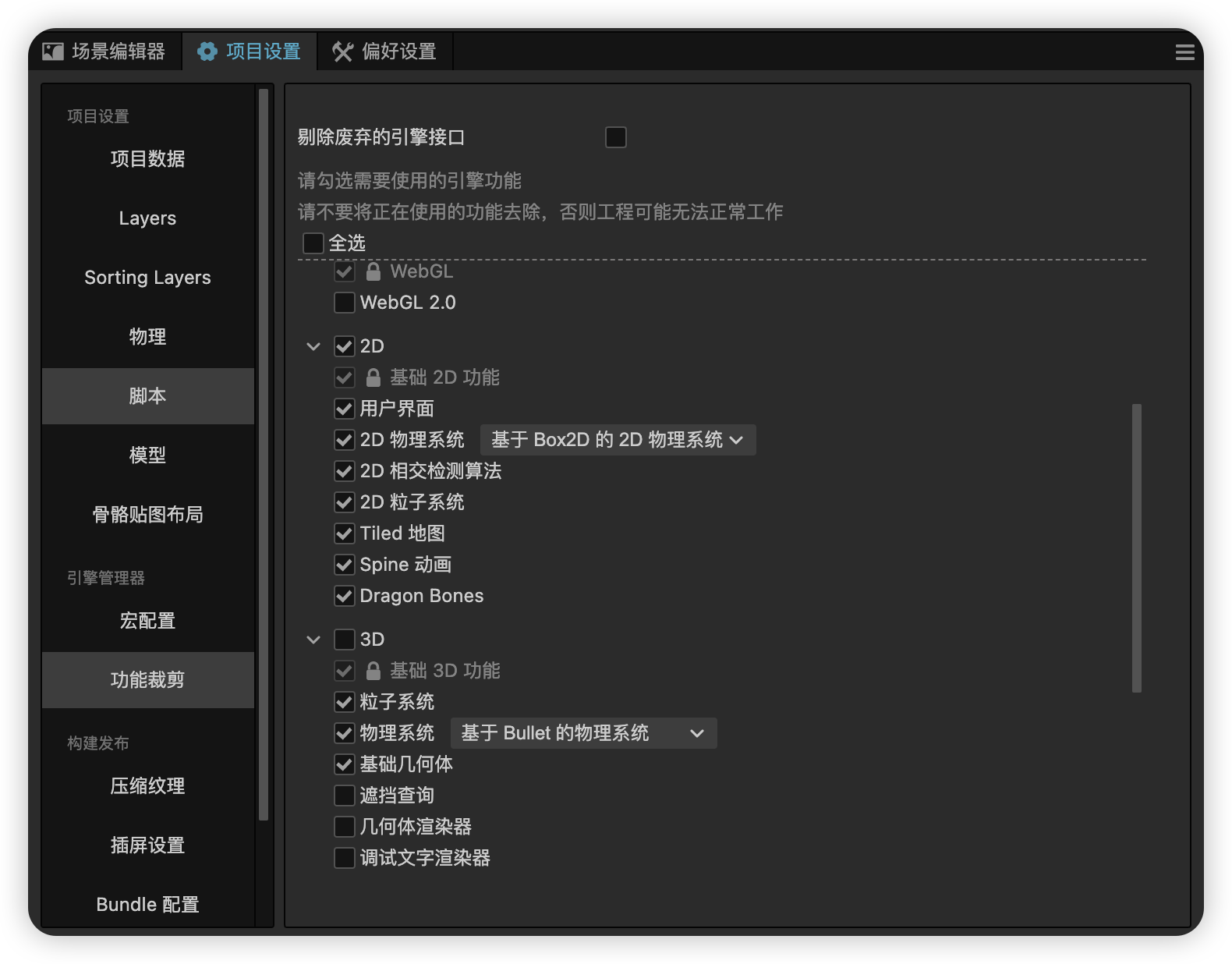Click the feature list vertical scrollbar
Screen dimensions: 1232x964
[1136, 548]
